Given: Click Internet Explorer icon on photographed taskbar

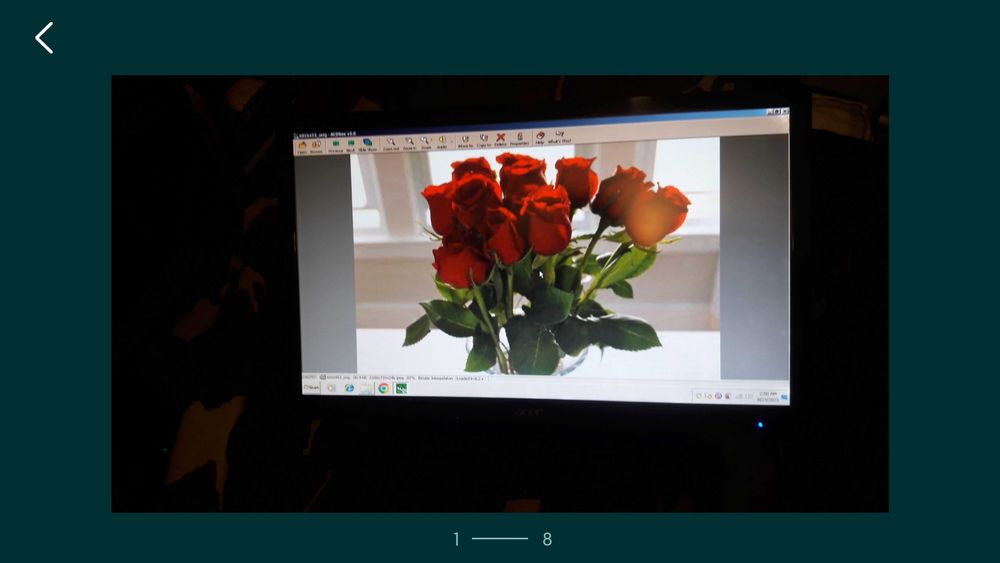Looking at the screenshot, I should (x=349, y=388).
